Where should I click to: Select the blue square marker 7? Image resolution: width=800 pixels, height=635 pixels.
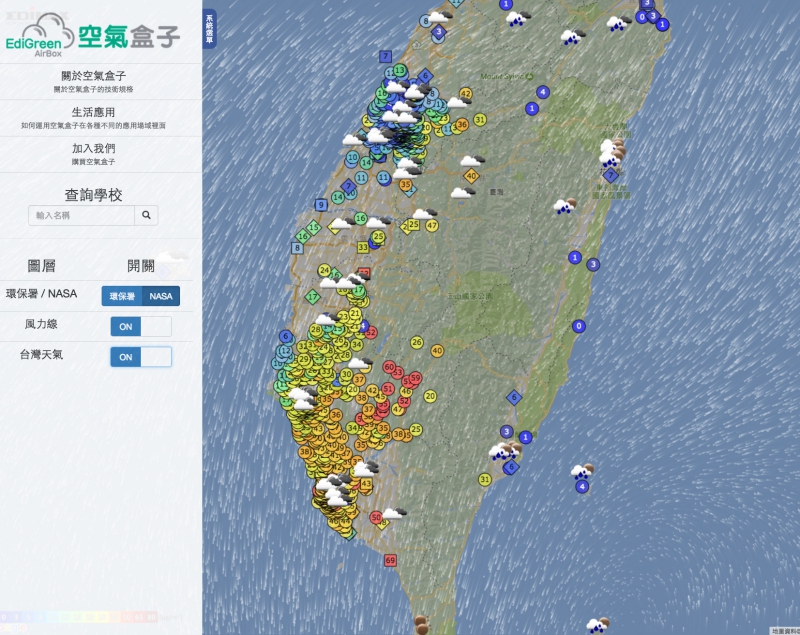(x=385, y=56)
